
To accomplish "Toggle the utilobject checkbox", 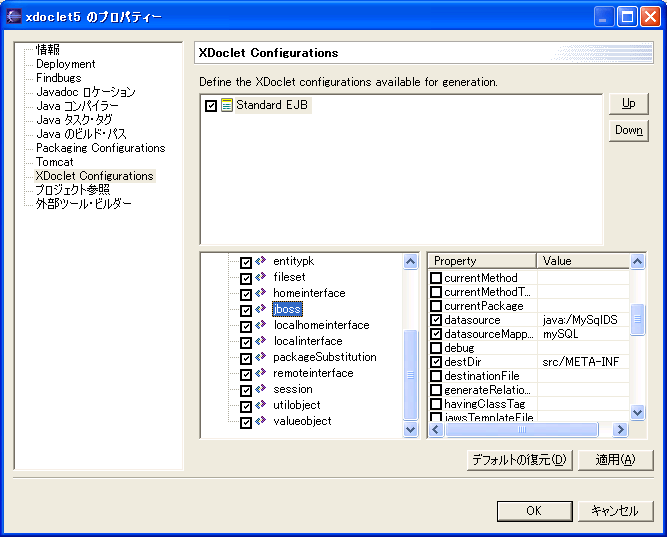I will 246,406.
